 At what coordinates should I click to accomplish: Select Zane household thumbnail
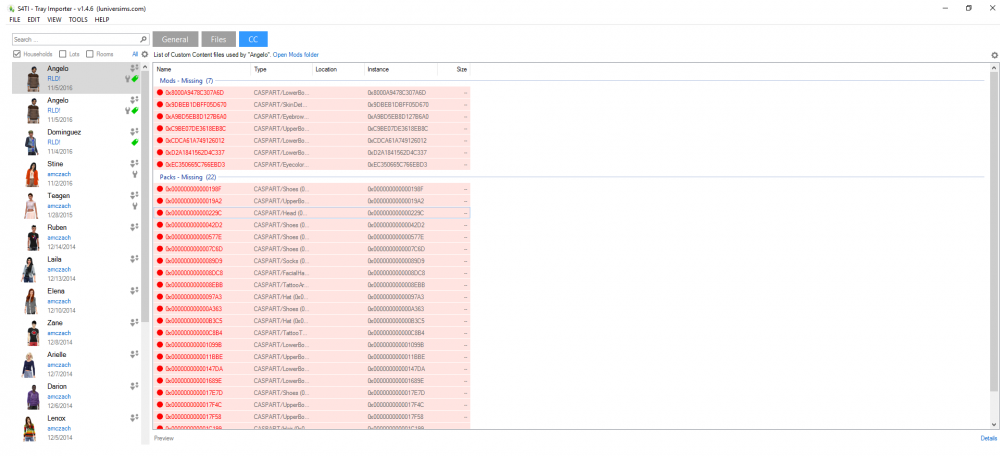tap(33, 332)
